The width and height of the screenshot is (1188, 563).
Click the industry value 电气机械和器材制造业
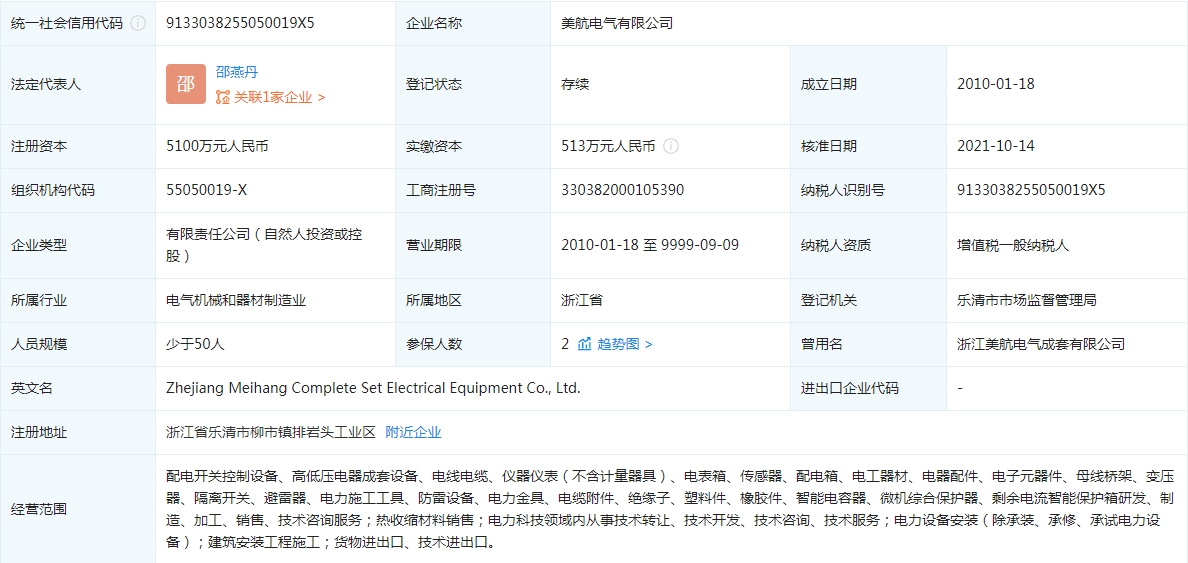236,300
